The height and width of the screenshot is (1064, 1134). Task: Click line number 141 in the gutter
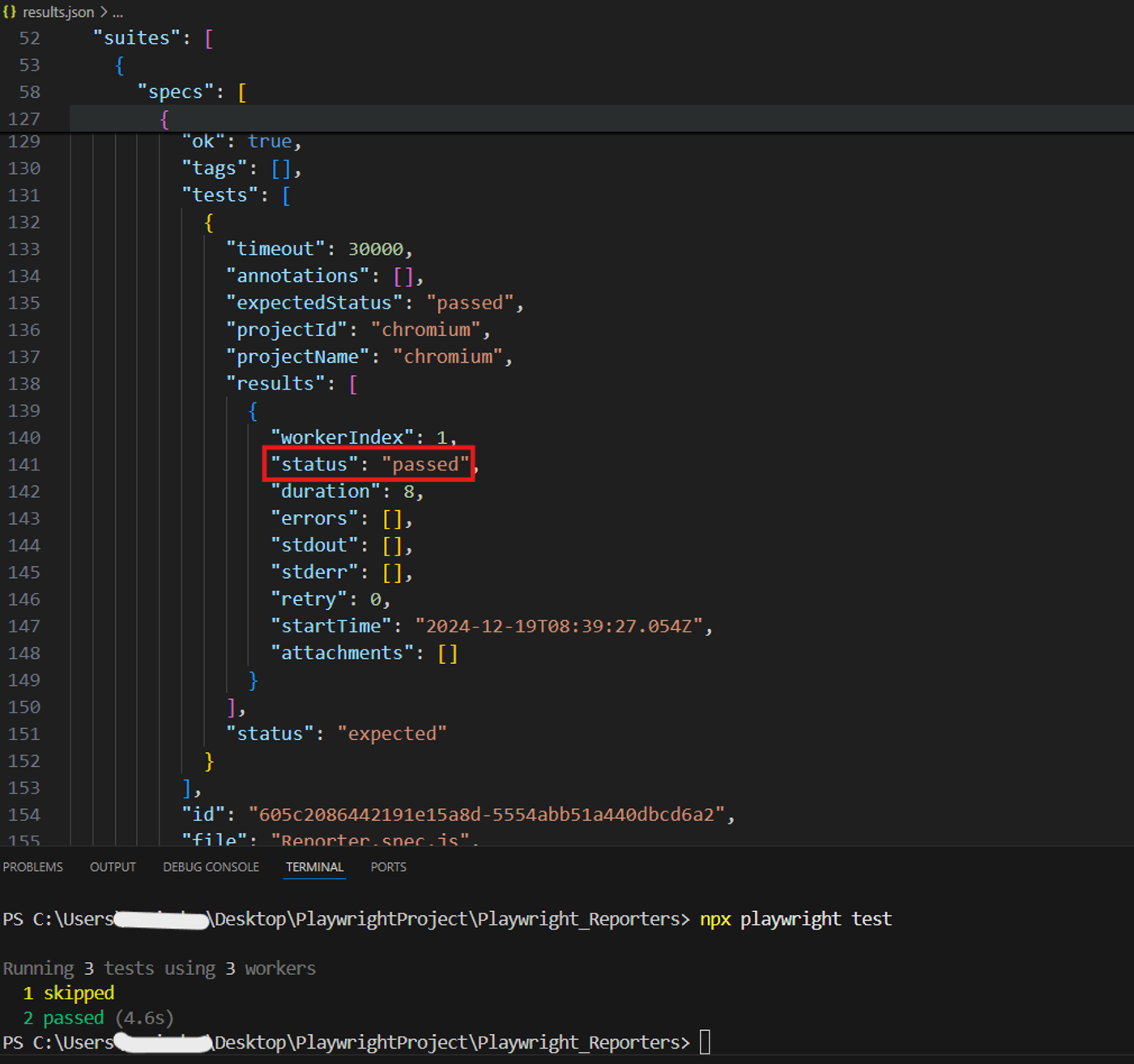point(23,465)
